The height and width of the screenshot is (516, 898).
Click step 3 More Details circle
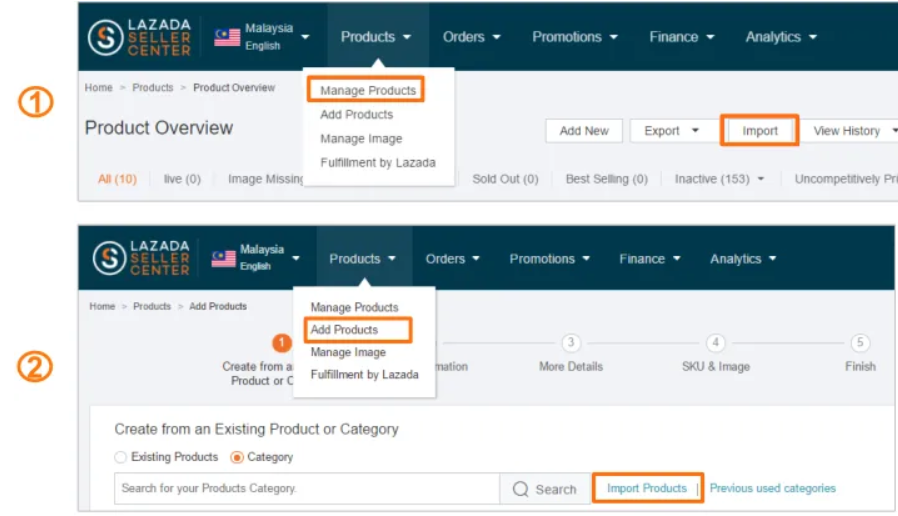(x=570, y=342)
